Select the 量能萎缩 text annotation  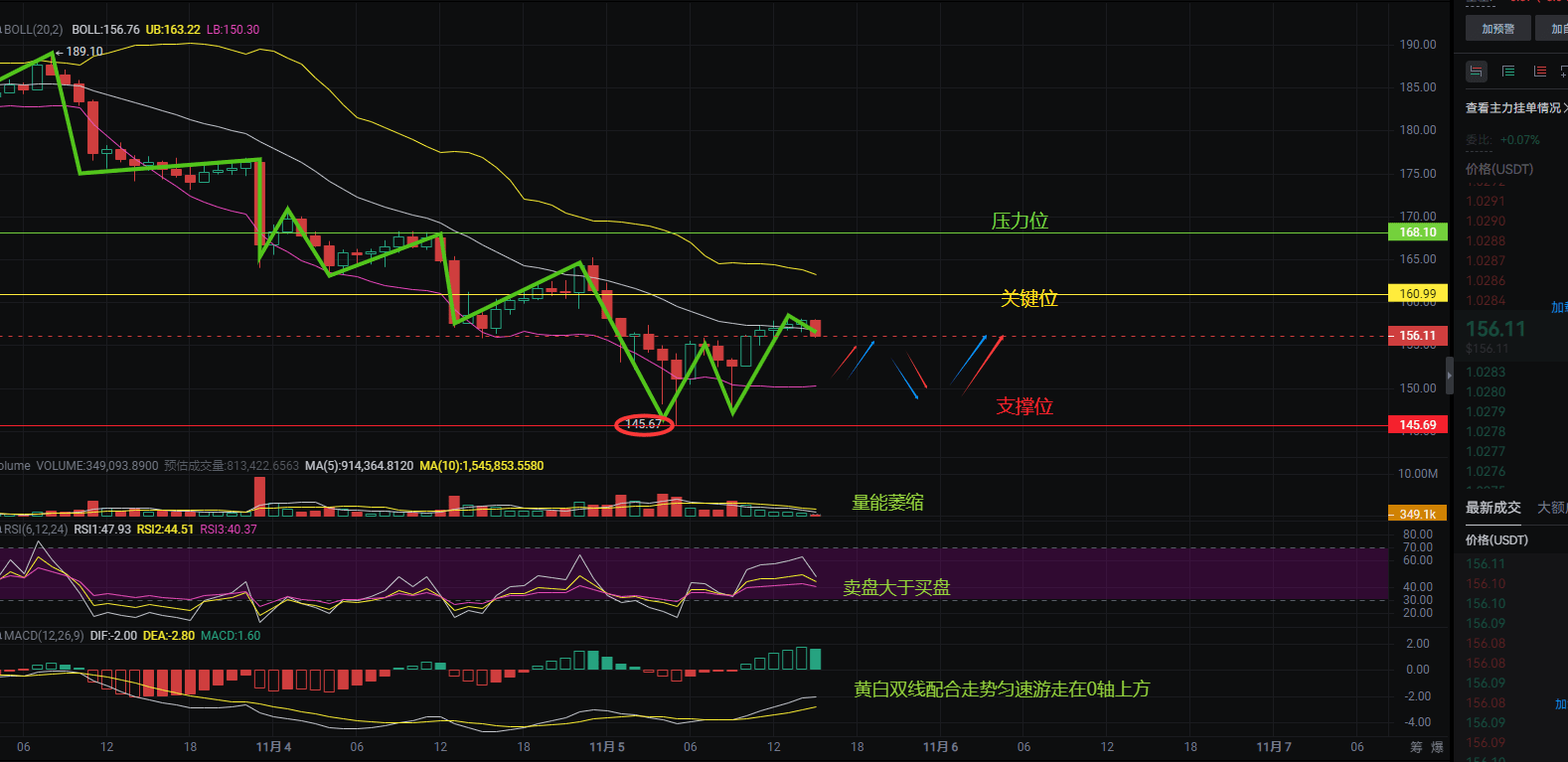[887, 503]
